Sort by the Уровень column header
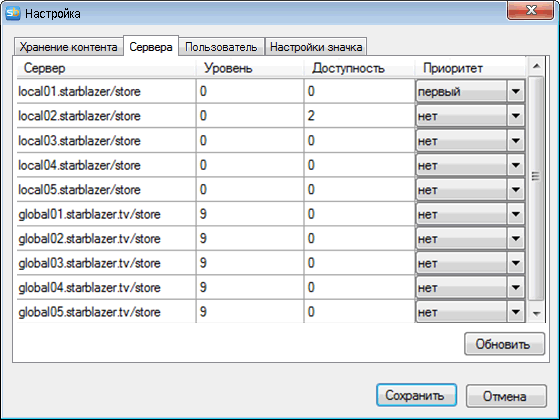Viewport: 560px width, 420px height. pos(250,68)
